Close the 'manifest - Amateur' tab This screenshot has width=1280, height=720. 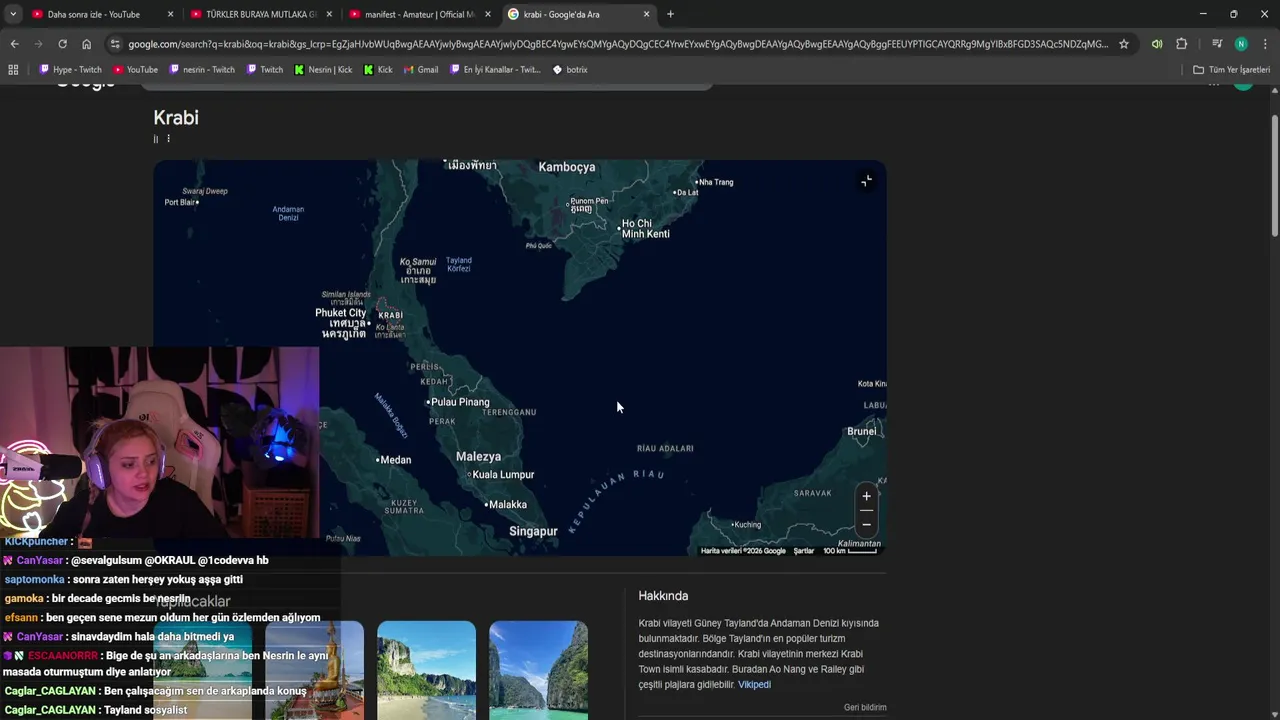coord(488,14)
